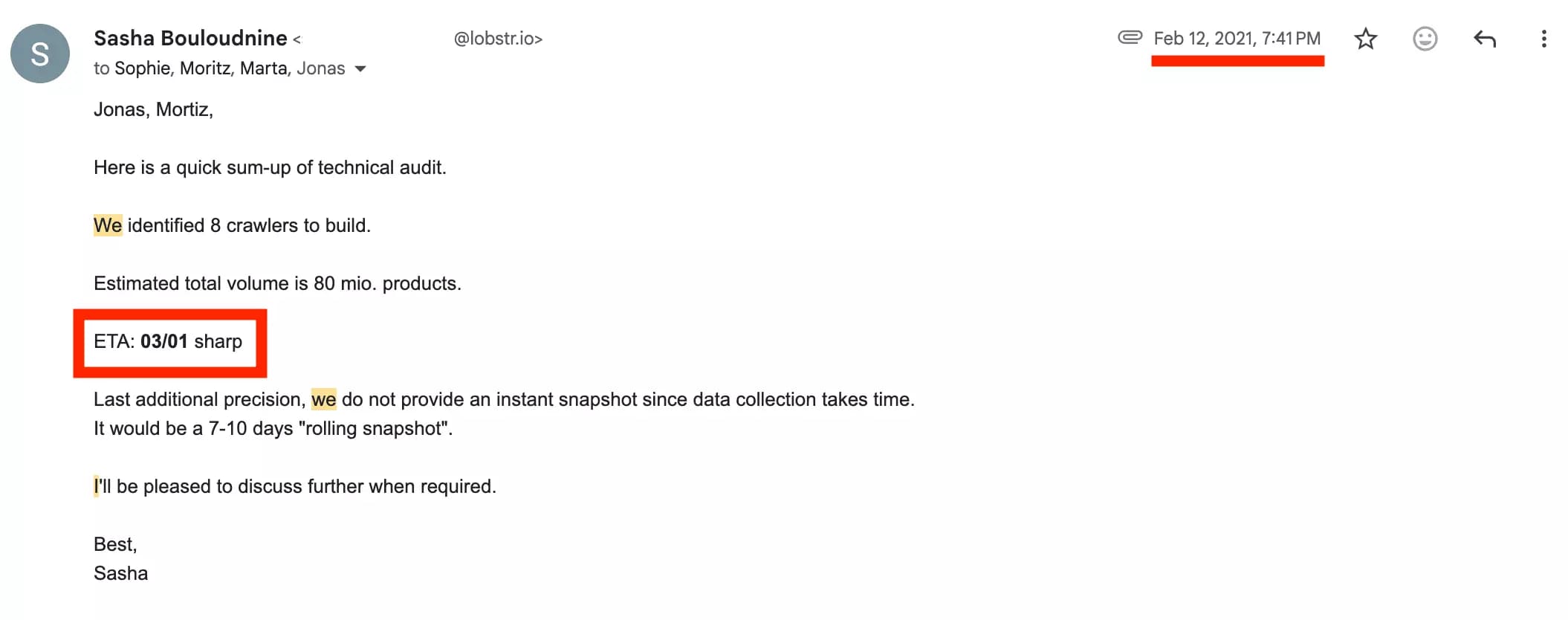Image resolution: width=1568 pixels, height=620 pixels.
Task: Click the @lobstr.io email address
Action: [x=496, y=38]
